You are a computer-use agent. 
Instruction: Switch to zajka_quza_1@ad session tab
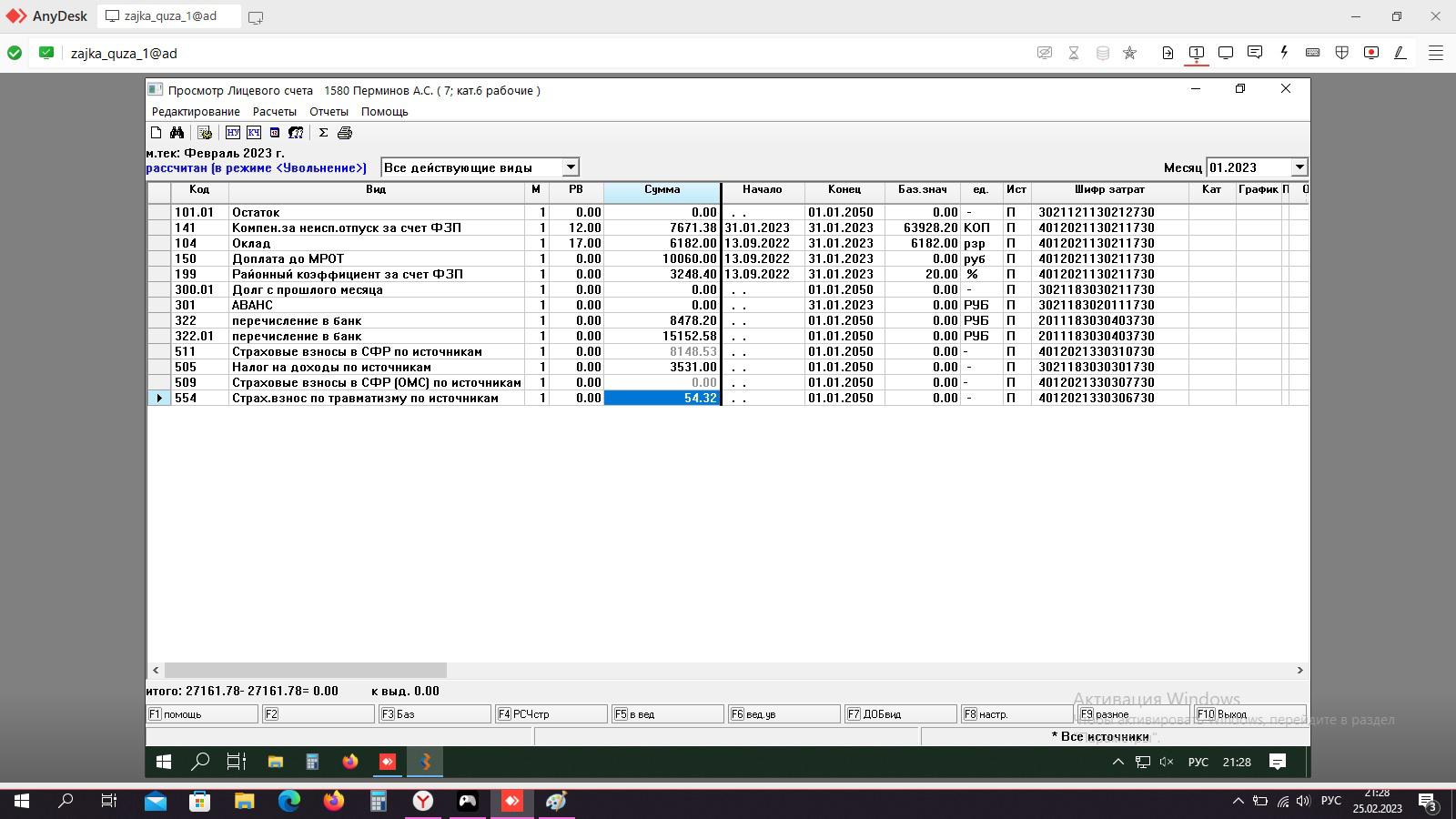168,16
